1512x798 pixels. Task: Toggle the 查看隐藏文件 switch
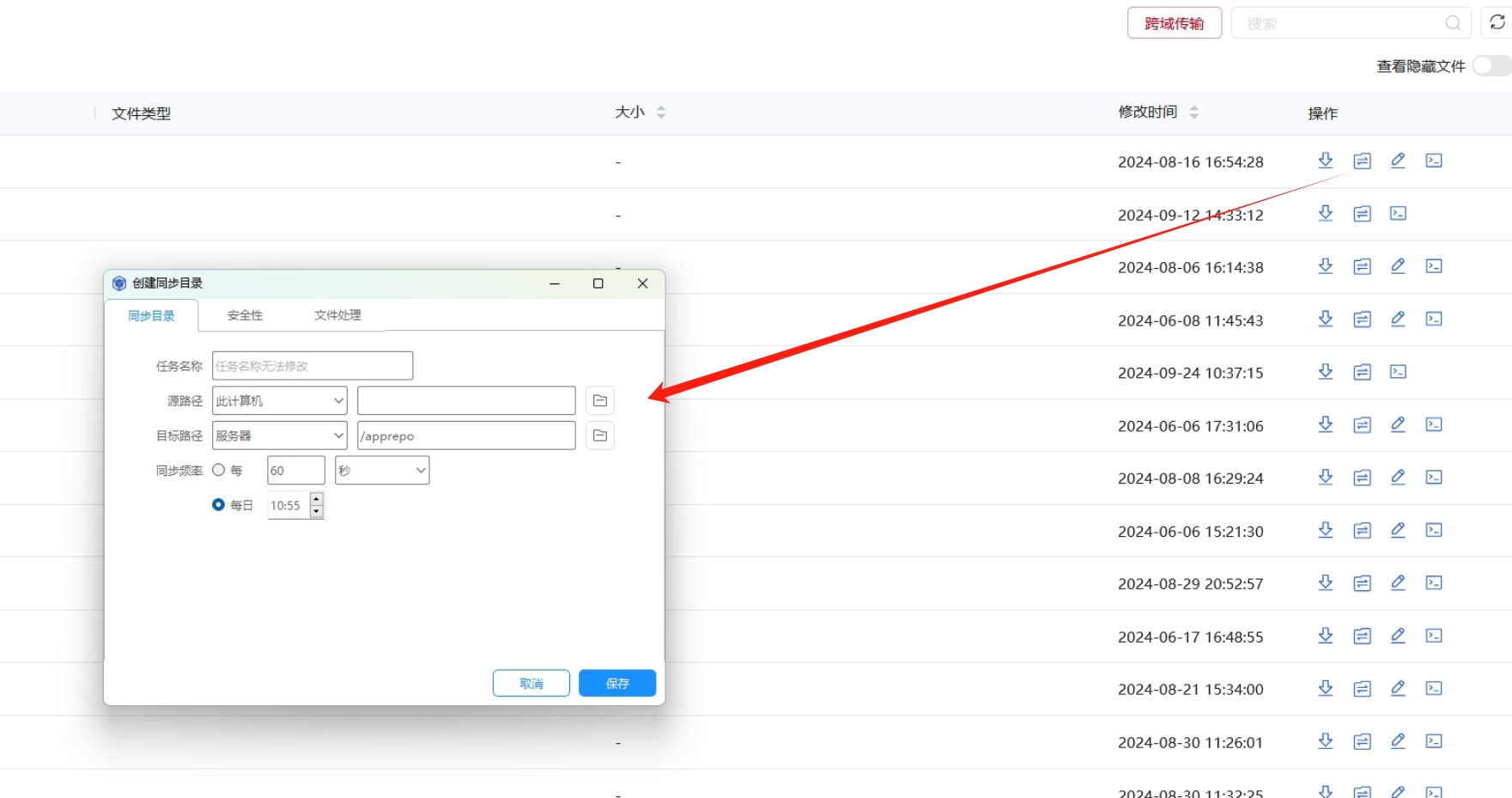1492,66
